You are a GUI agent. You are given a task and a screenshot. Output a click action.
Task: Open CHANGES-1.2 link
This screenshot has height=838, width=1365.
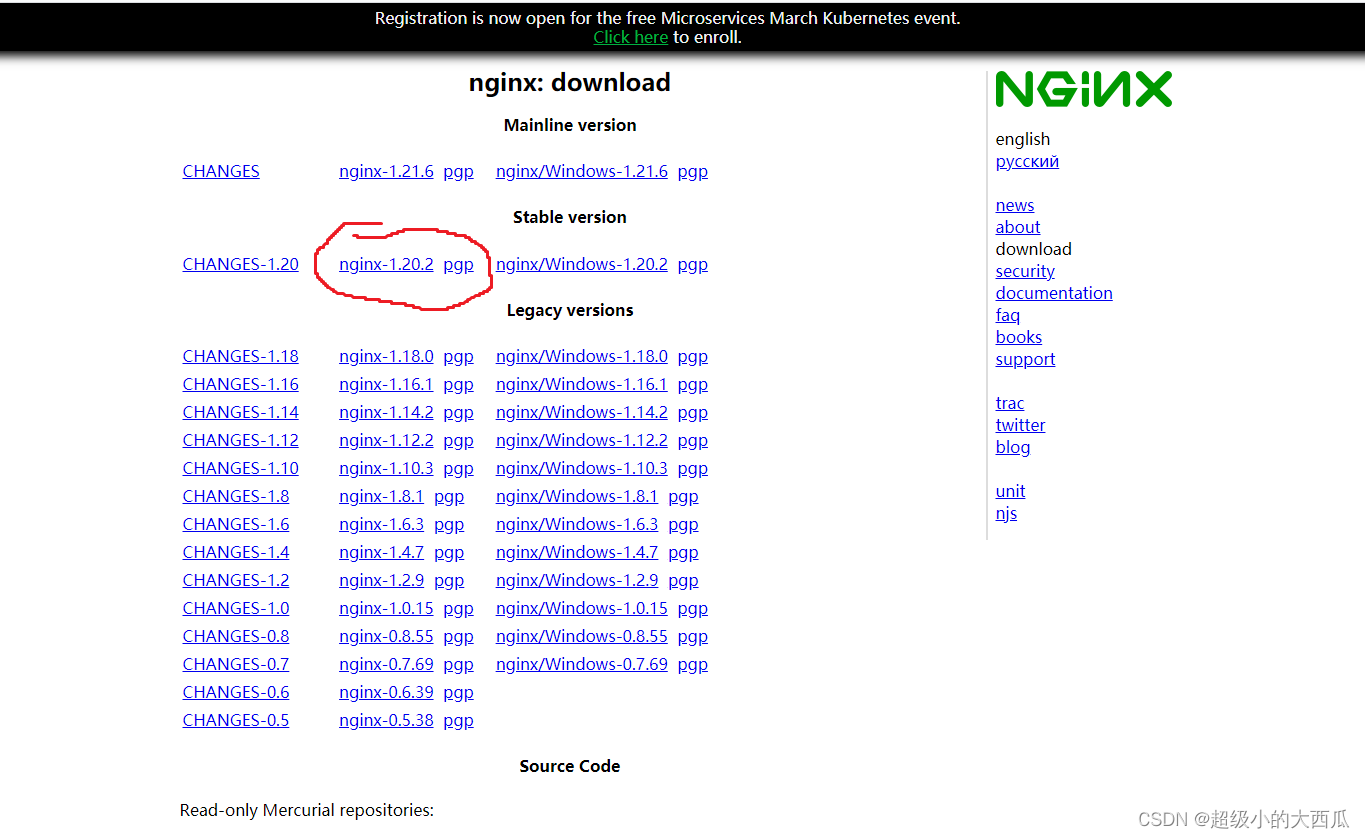pyautogui.click(x=236, y=580)
